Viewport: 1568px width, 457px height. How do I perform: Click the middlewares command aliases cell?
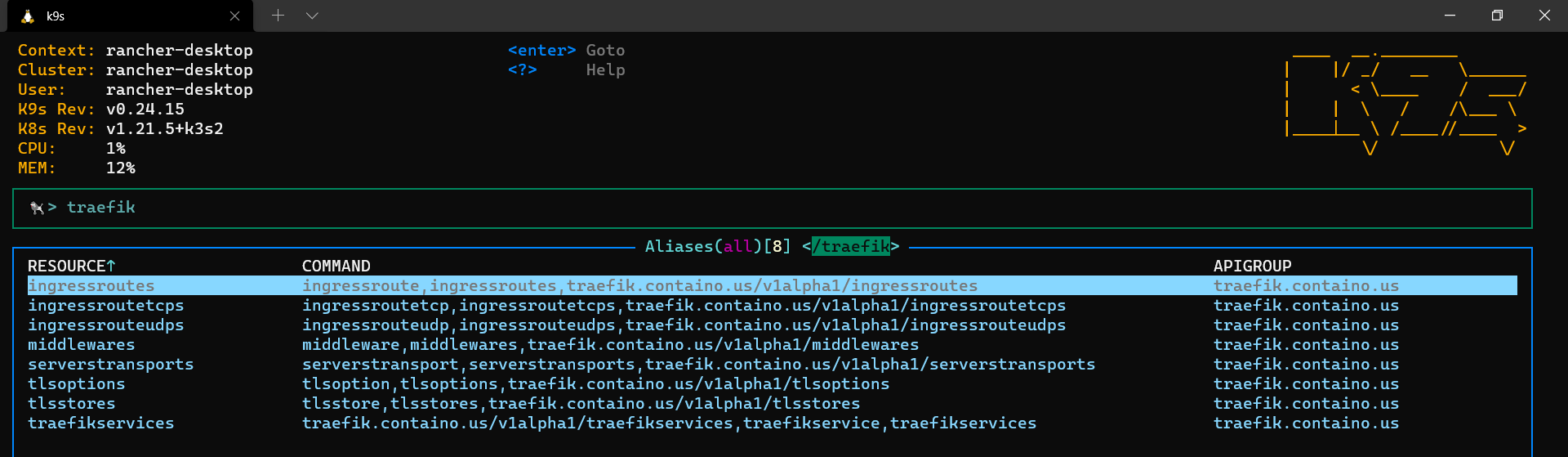(611, 344)
